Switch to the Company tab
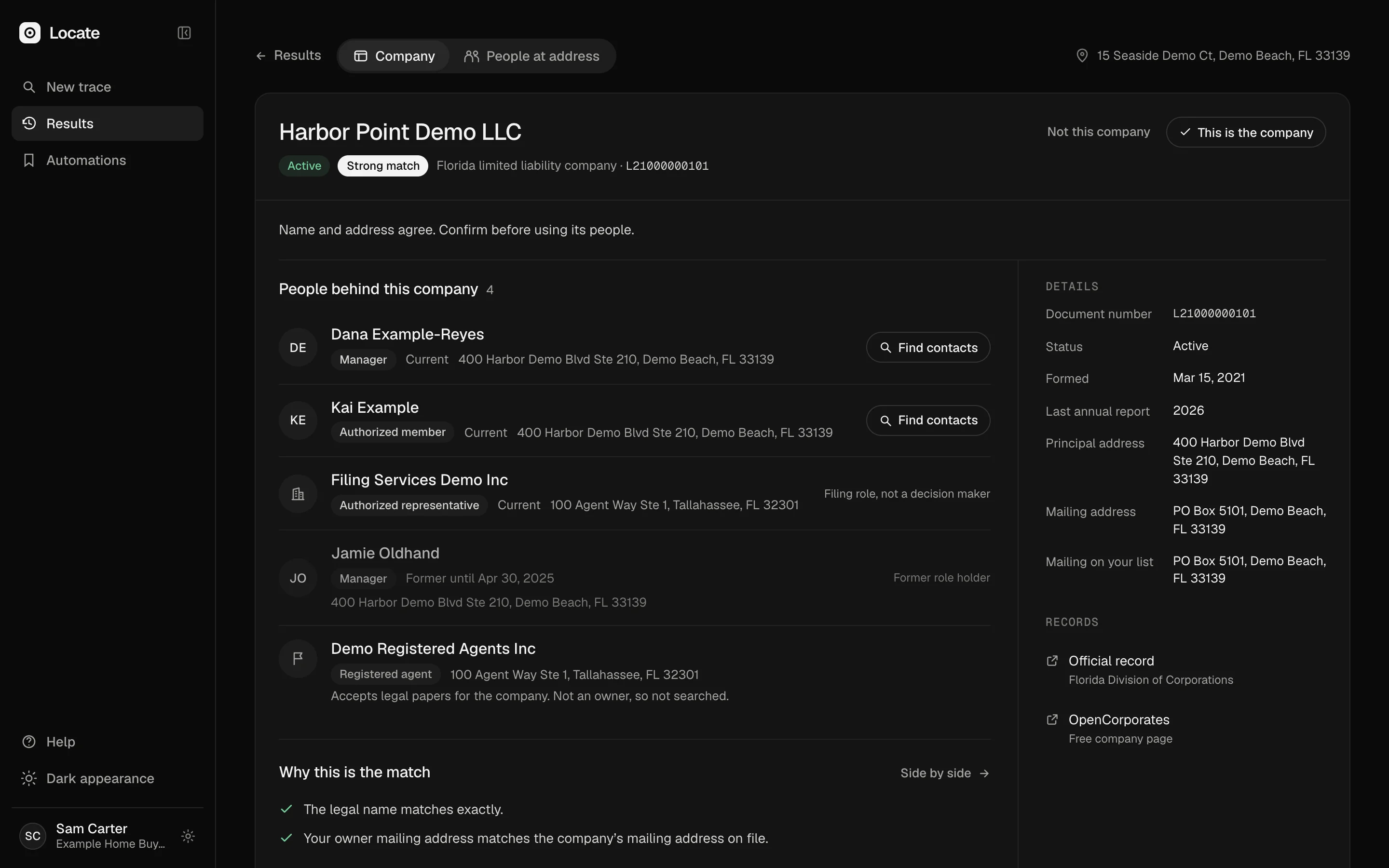 [x=395, y=55]
